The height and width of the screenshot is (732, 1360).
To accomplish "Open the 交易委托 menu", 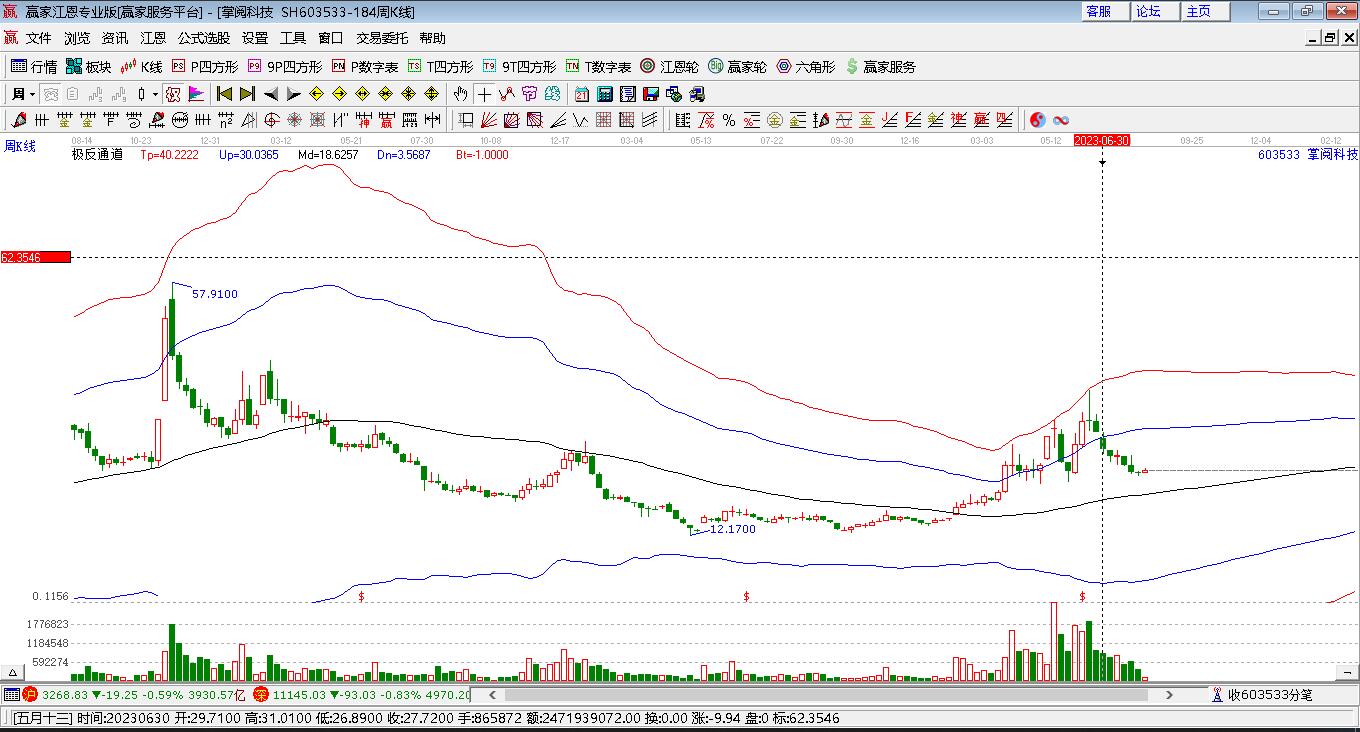I will click(x=382, y=38).
